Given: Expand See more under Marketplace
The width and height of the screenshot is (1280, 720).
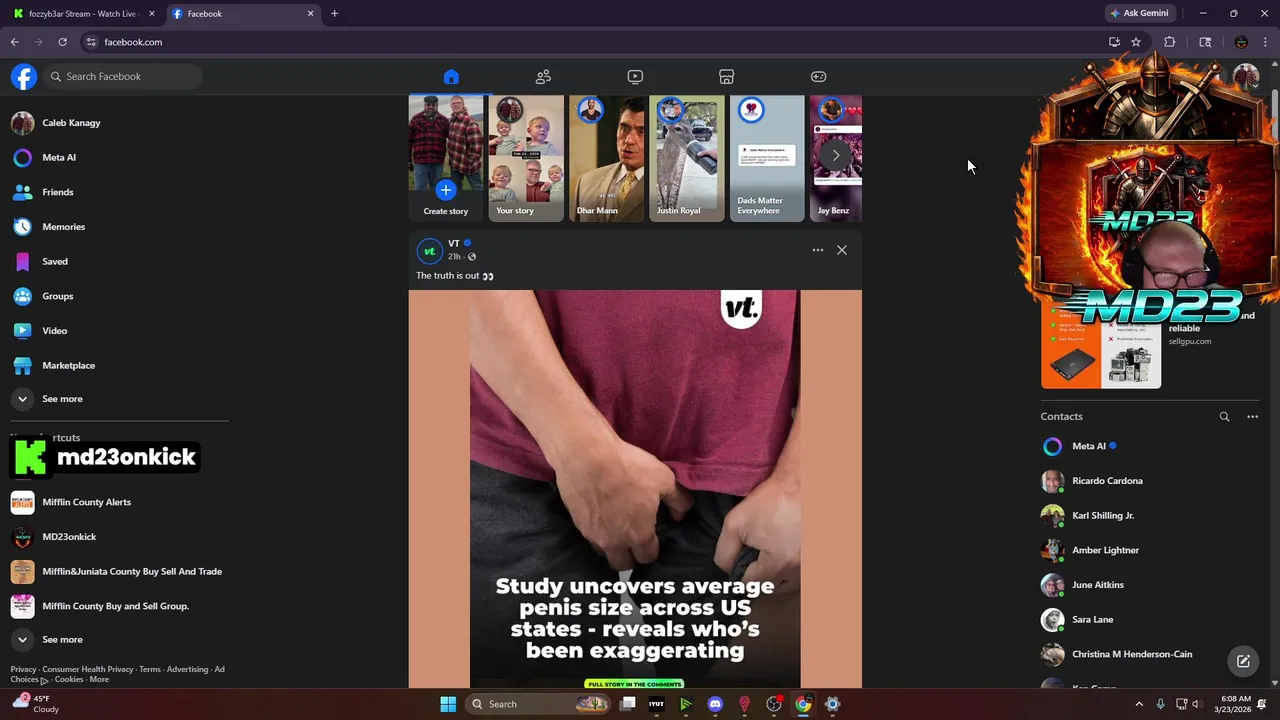Looking at the screenshot, I should click(x=119, y=399).
